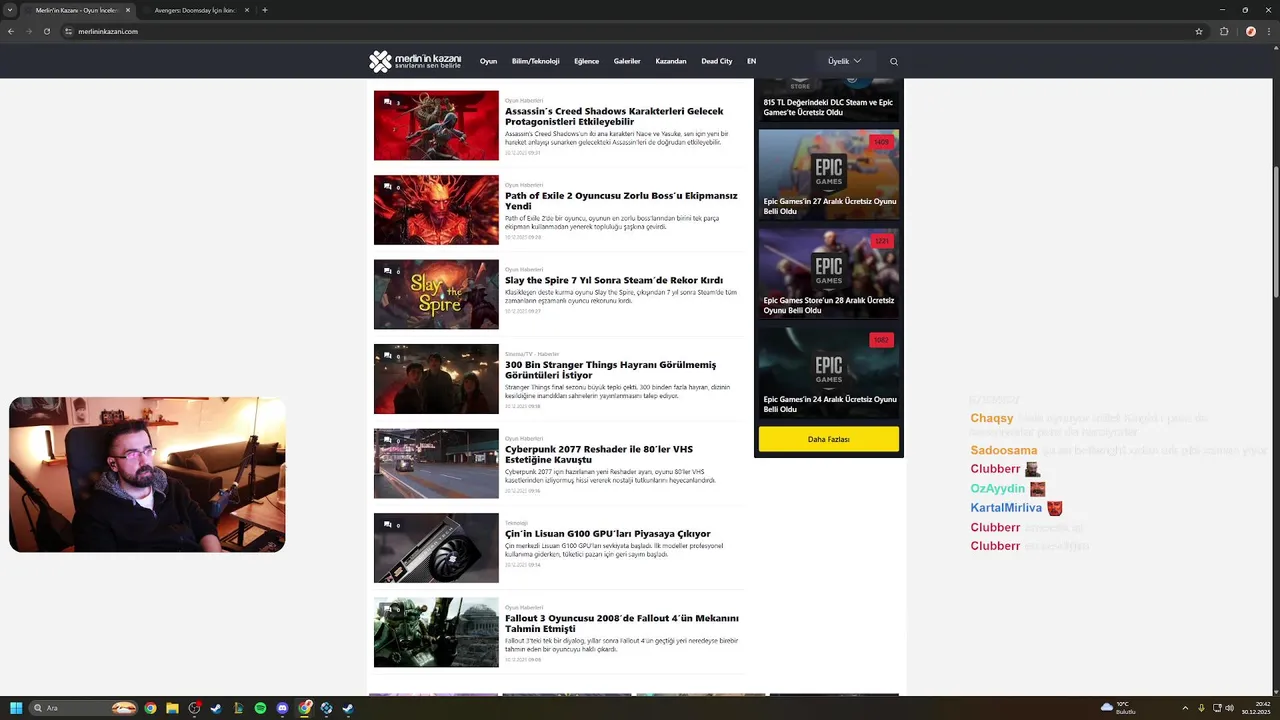The image size is (1280, 720).
Task: Open the site search magnifier icon
Action: point(894,61)
